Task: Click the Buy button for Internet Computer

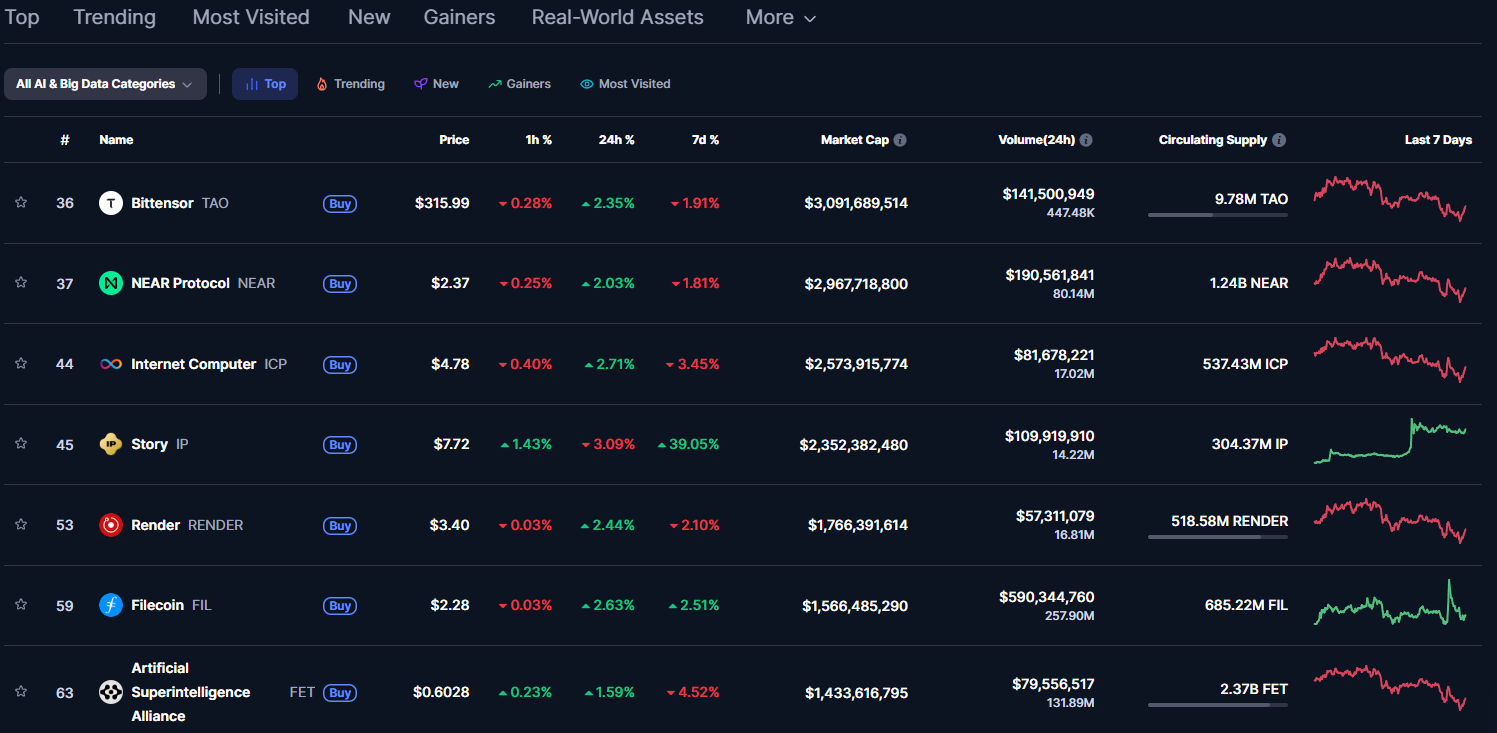Action: click(340, 365)
